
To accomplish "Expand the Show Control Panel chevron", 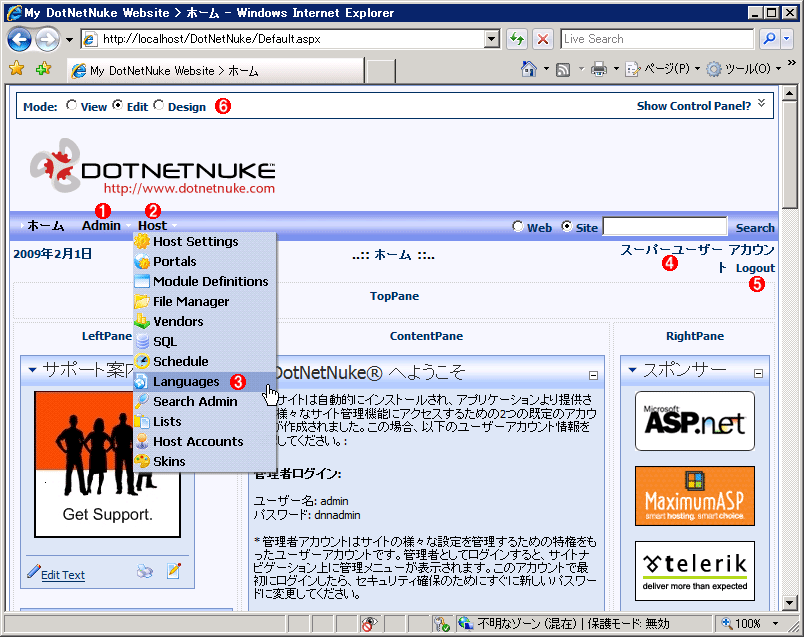I will pyautogui.click(x=762, y=103).
